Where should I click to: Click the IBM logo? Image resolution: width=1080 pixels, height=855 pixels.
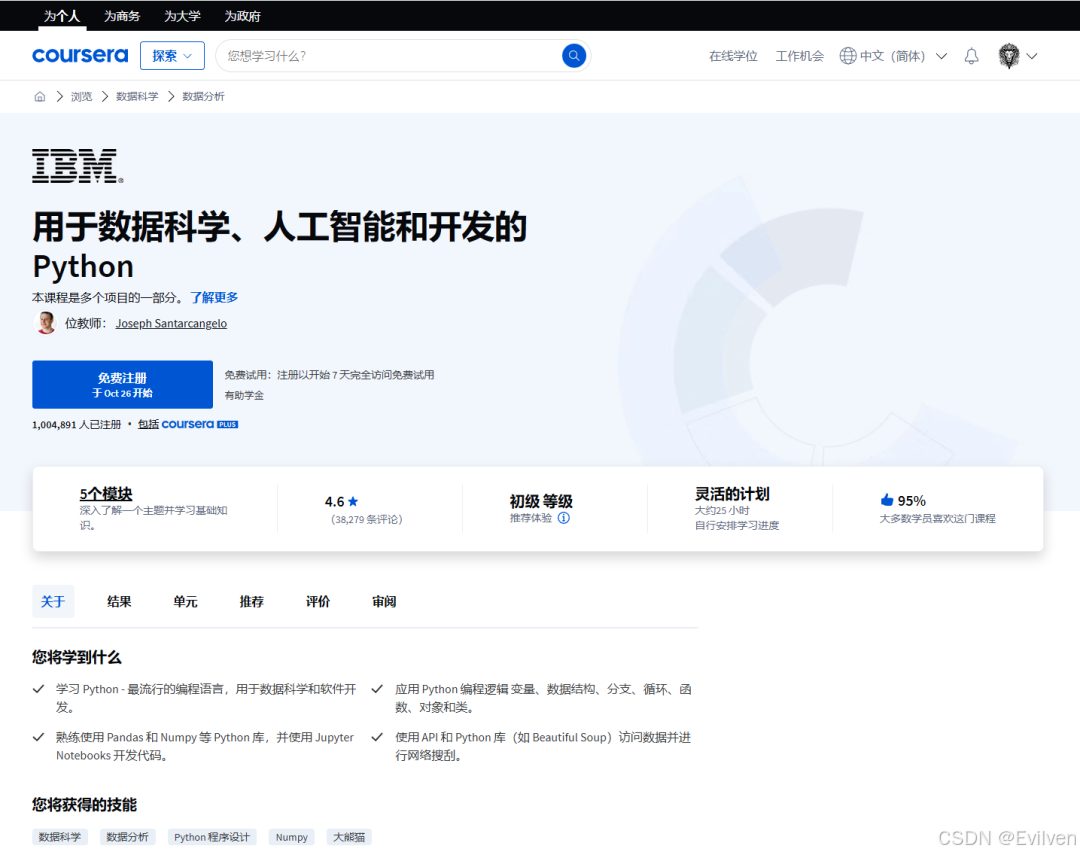click(x=78, y=165)
